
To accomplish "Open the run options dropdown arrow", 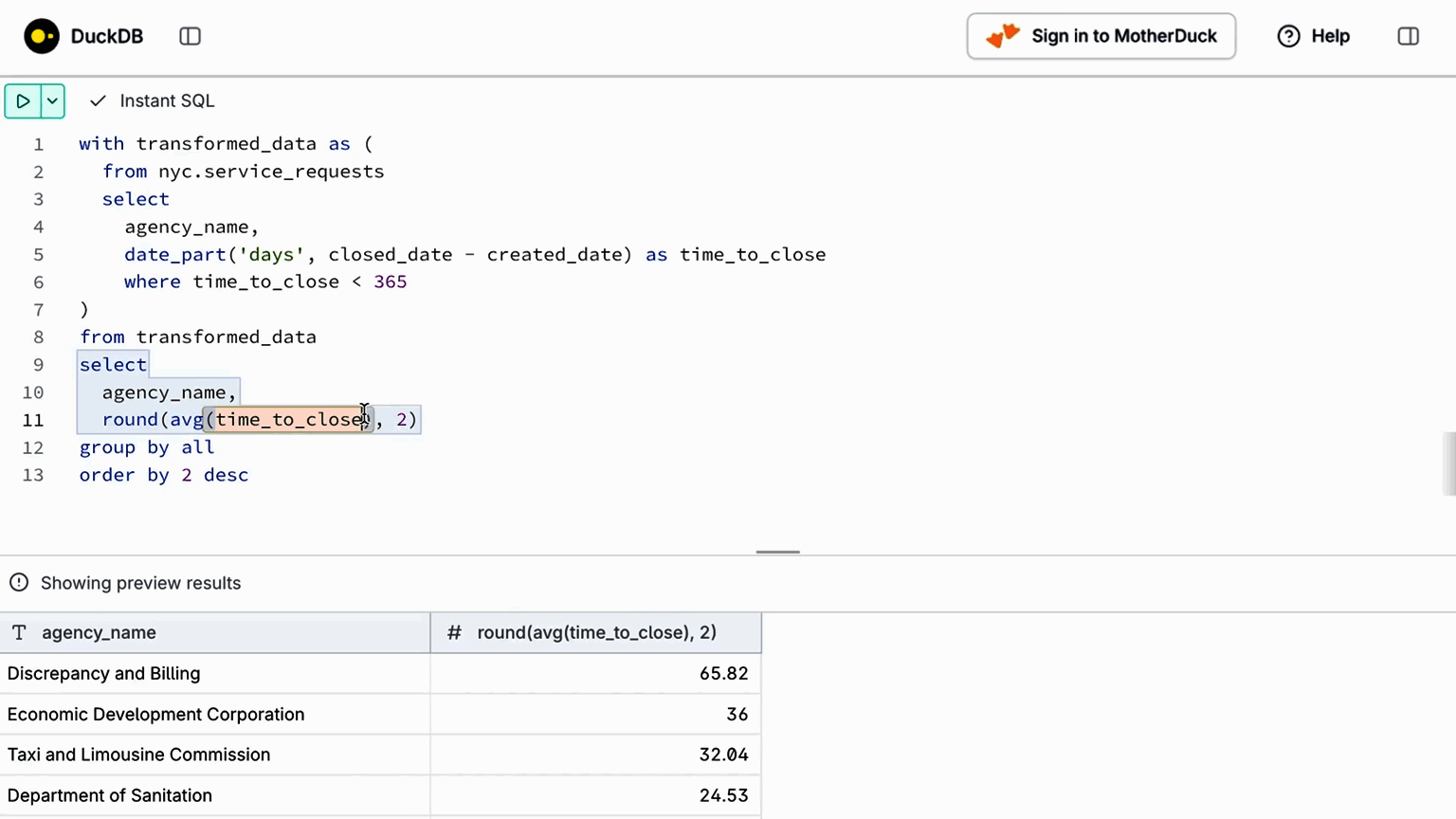I will click(52, 100).
